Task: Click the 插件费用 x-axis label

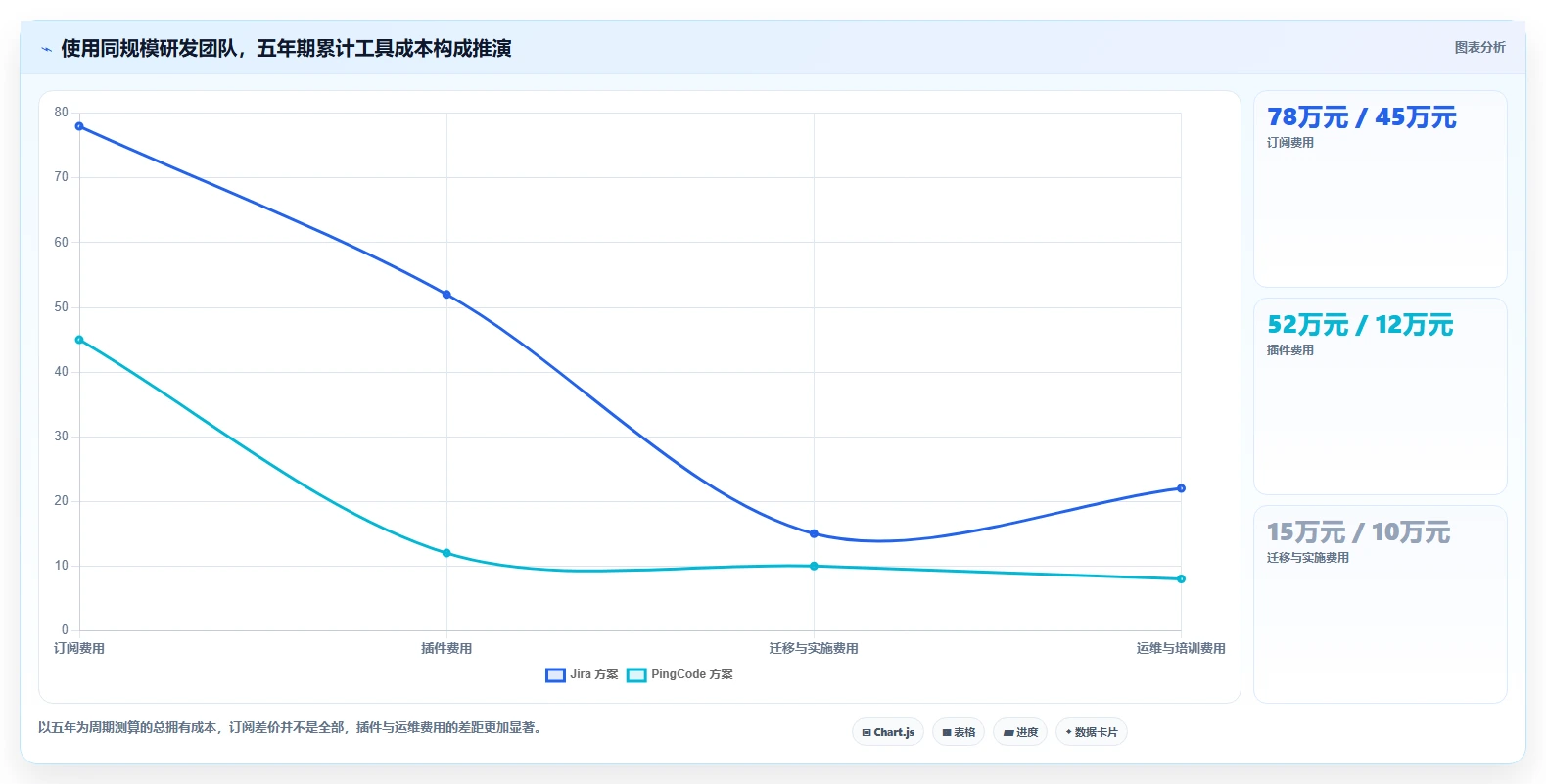Action: [x=446, y=648]
